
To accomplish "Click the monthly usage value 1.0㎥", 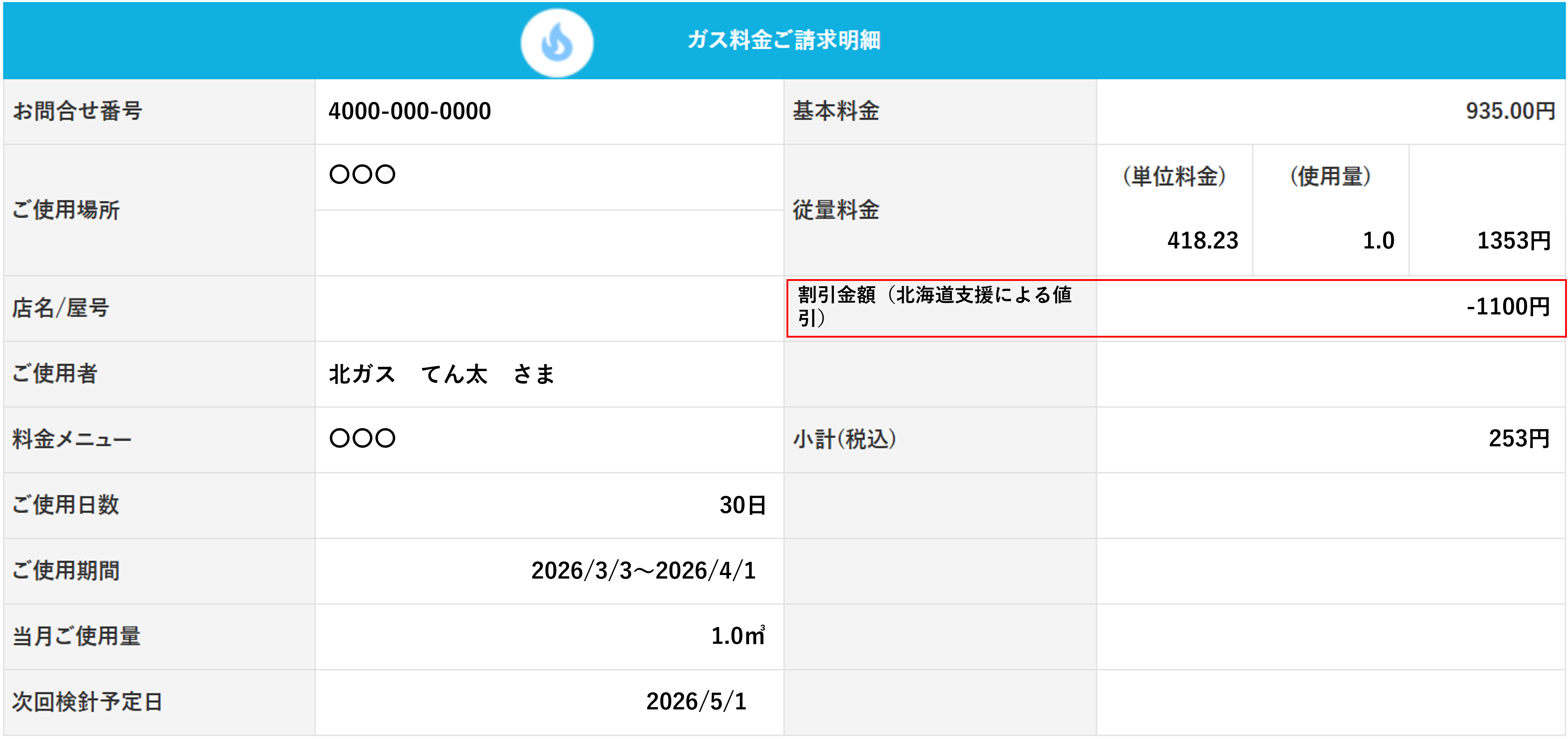I will (x=737, y=636).
